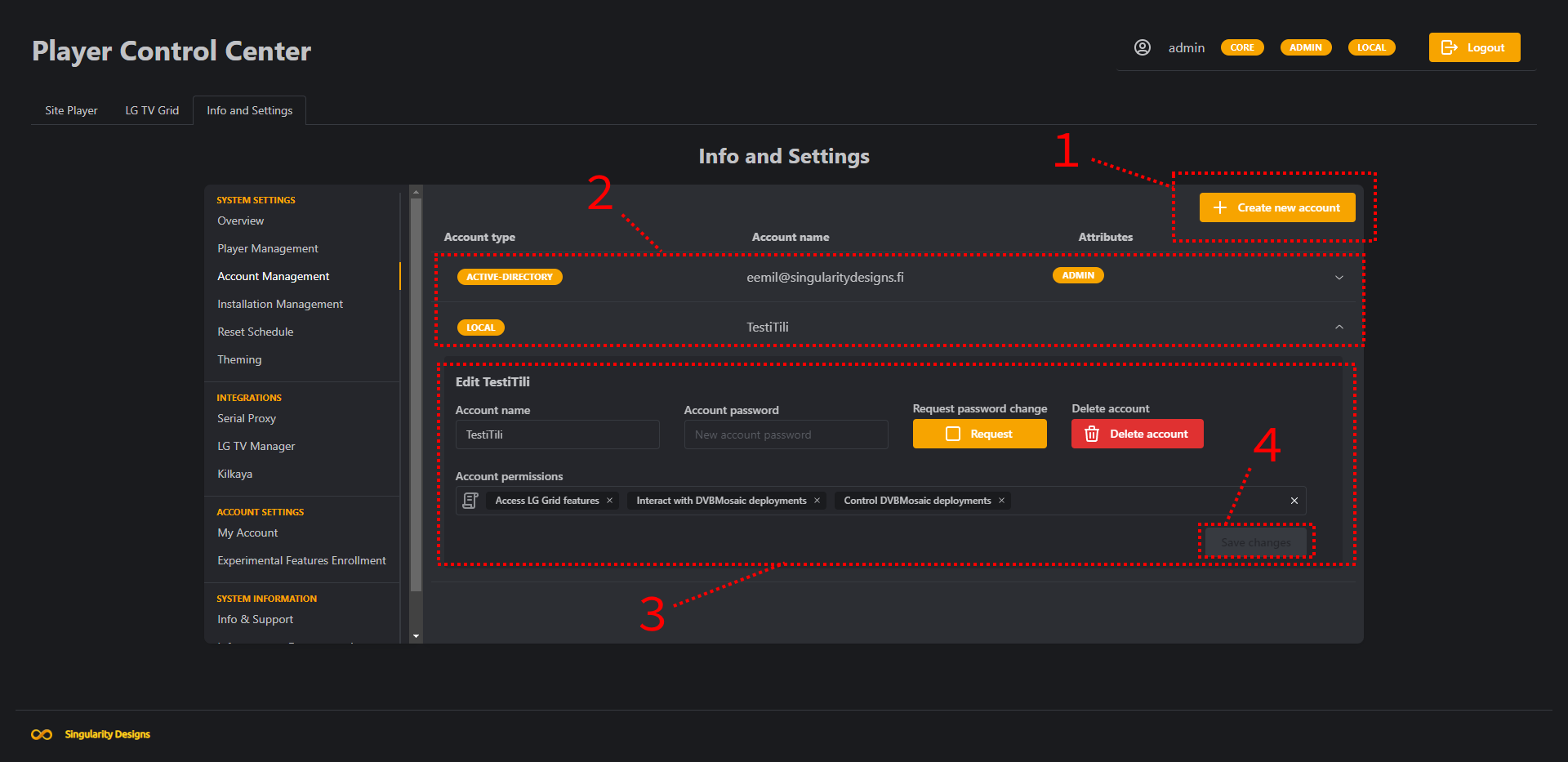Click the X to clear all account permissions
The width and height of the screenshot is (1568, 762).
[x=1294, y=500]
